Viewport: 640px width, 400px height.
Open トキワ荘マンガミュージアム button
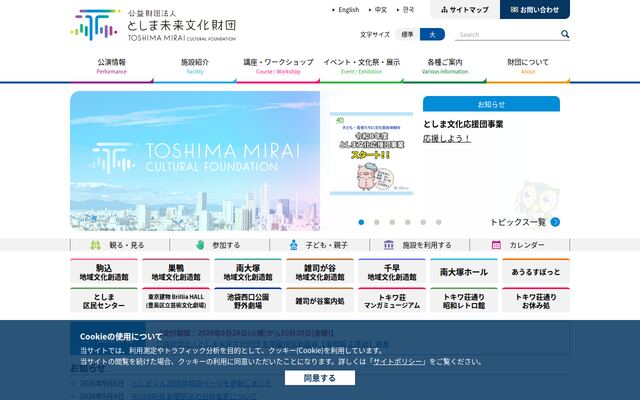(x=392, y=300)
